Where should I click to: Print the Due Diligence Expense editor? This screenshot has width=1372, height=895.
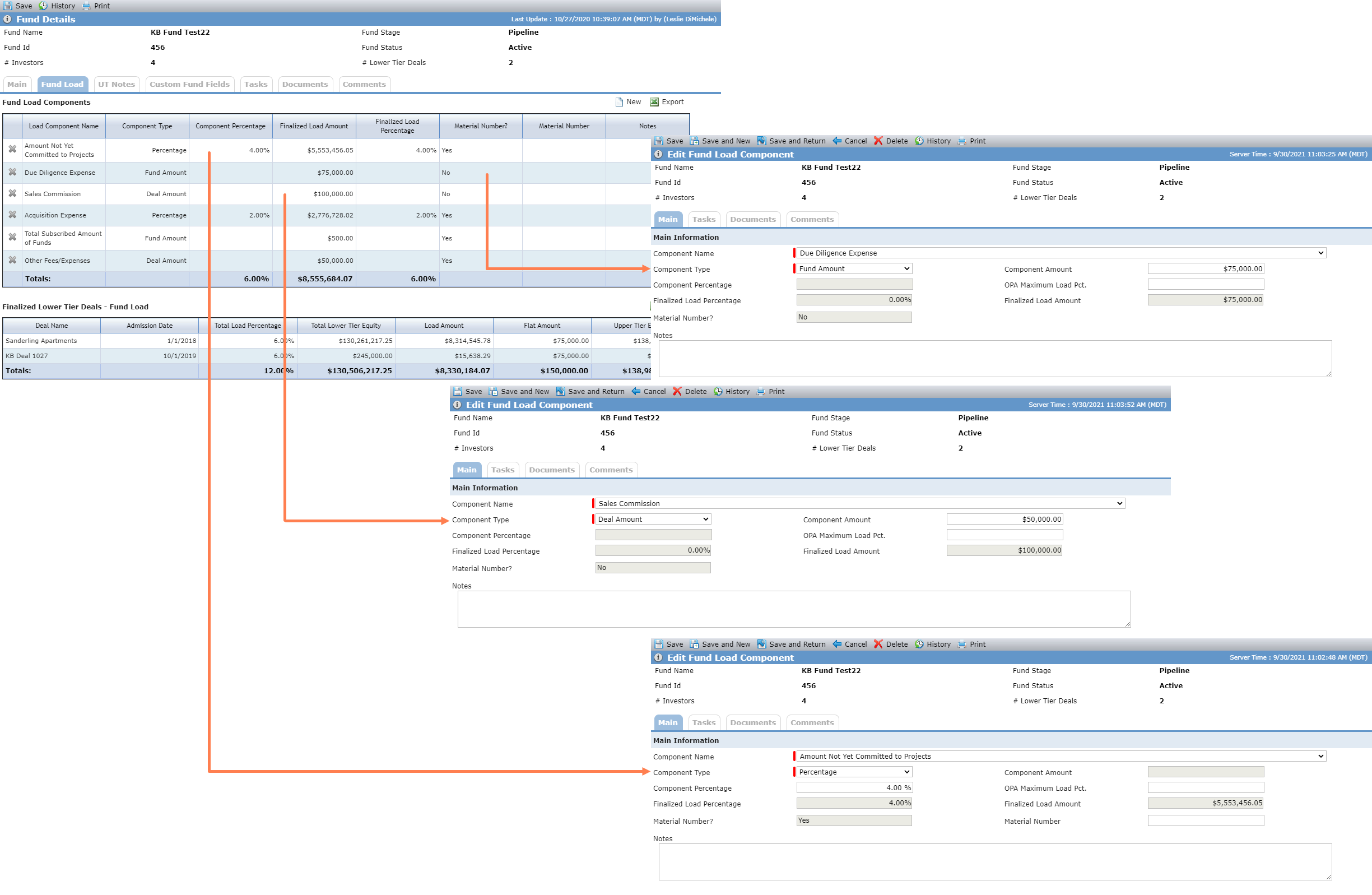pyautogui.click(x=971, y=141)
